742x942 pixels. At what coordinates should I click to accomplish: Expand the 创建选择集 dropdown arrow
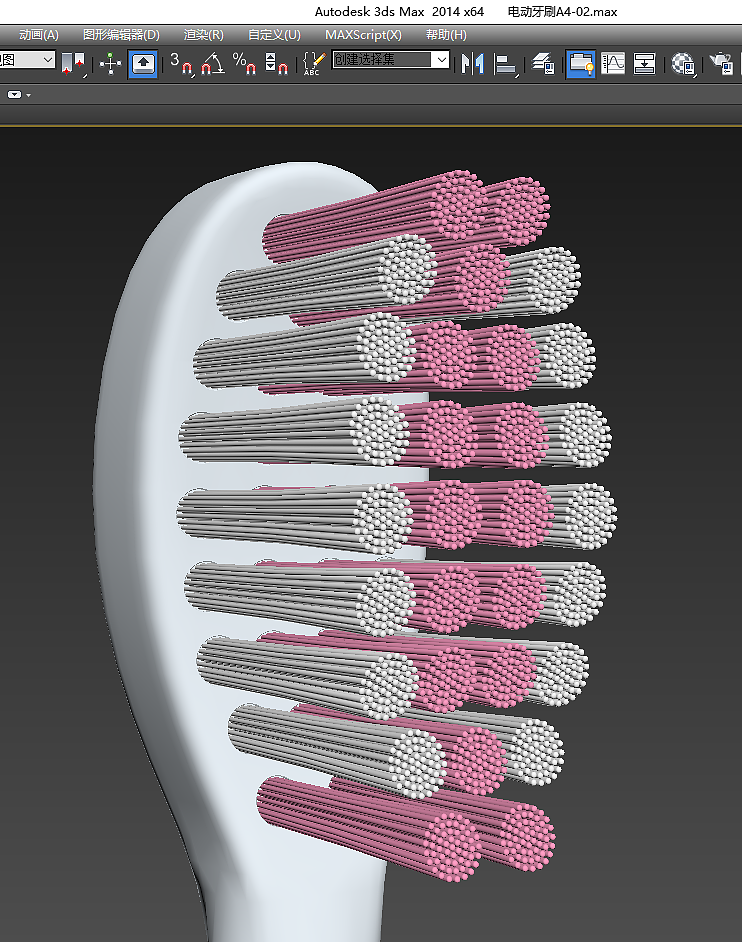point(441,59)
